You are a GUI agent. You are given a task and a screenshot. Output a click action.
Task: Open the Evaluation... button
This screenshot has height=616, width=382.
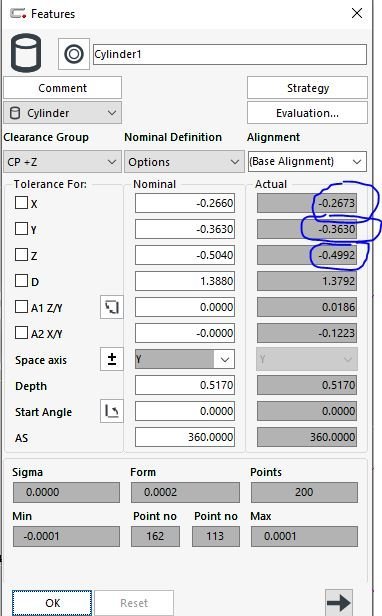click(307, 113)
